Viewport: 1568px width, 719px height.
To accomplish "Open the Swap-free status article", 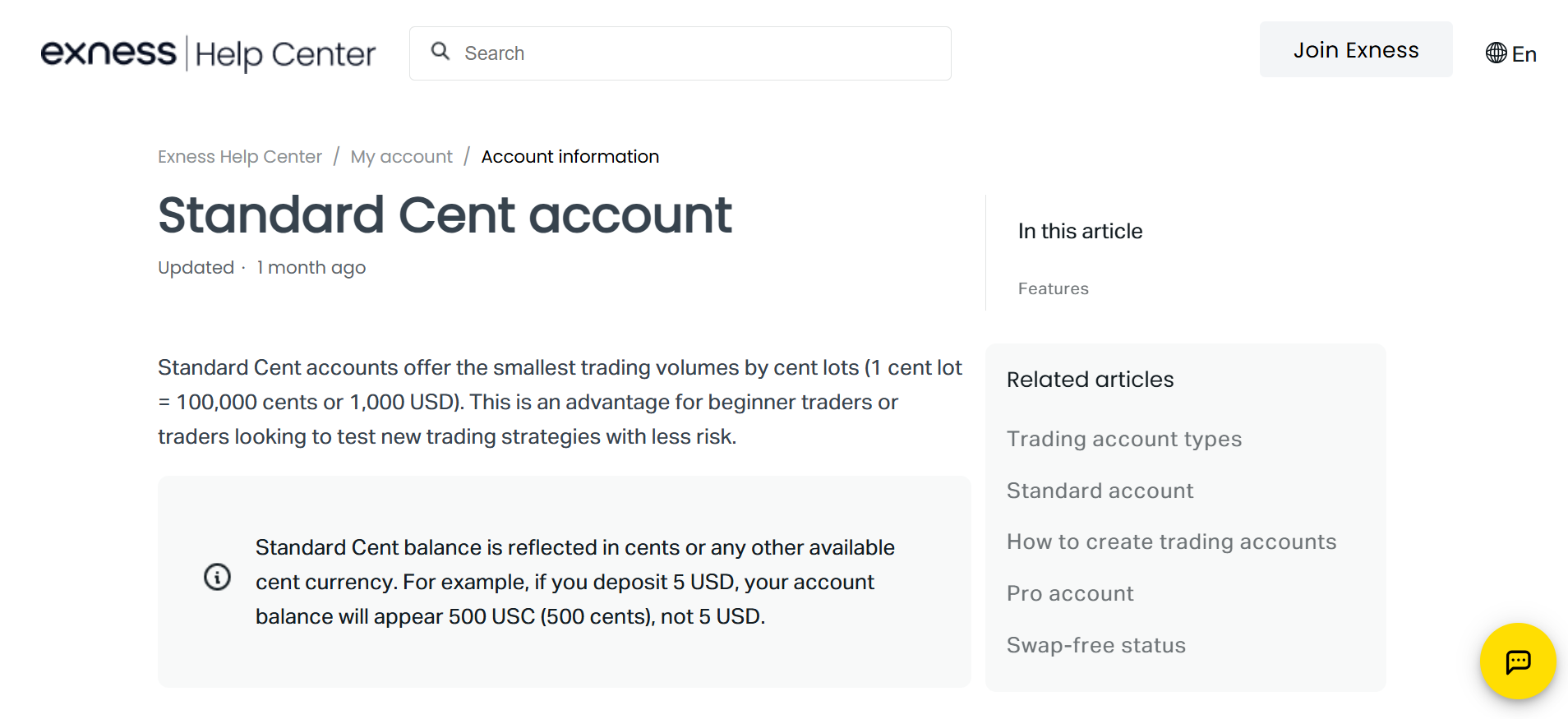I will 1095,646.
